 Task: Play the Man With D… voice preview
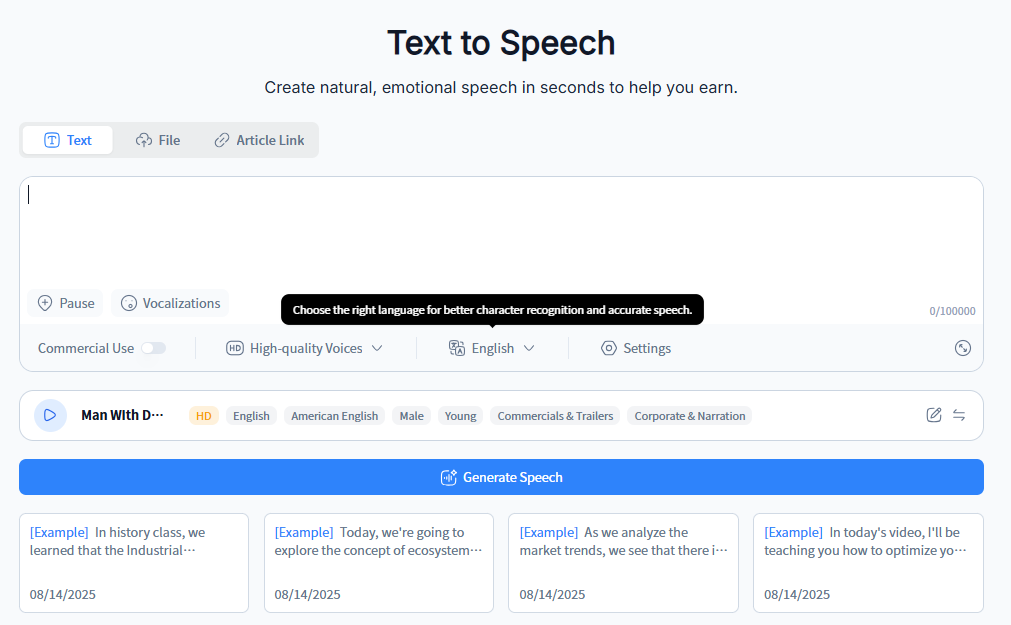click(x=50, y=415)
